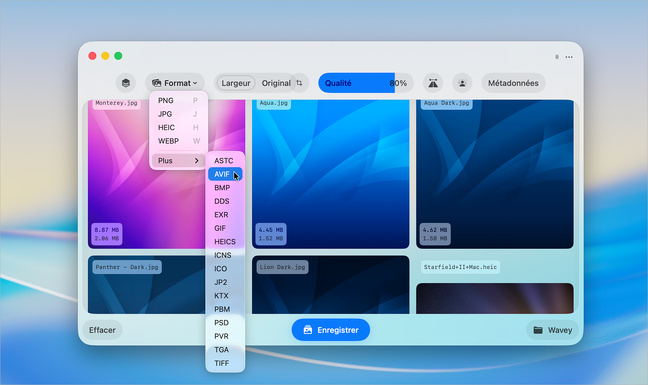Click the chevron arrow on Plus

click(197, 161)
